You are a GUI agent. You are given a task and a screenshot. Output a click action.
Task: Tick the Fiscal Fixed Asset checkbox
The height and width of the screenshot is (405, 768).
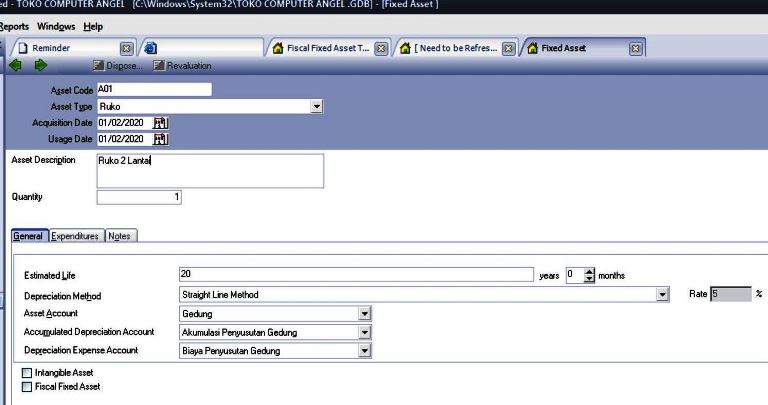point(27,386)
